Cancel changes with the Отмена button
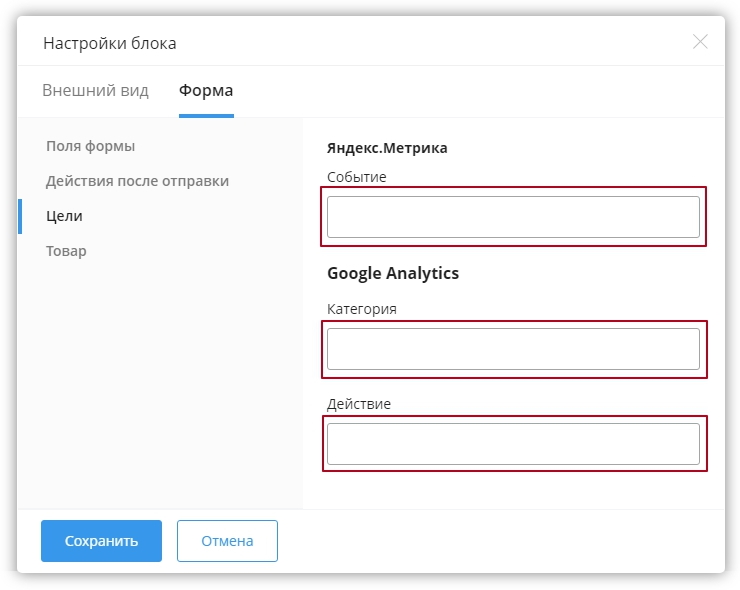Image resolution: width=740 pixels, height=590 pixels. click(227, 541)
